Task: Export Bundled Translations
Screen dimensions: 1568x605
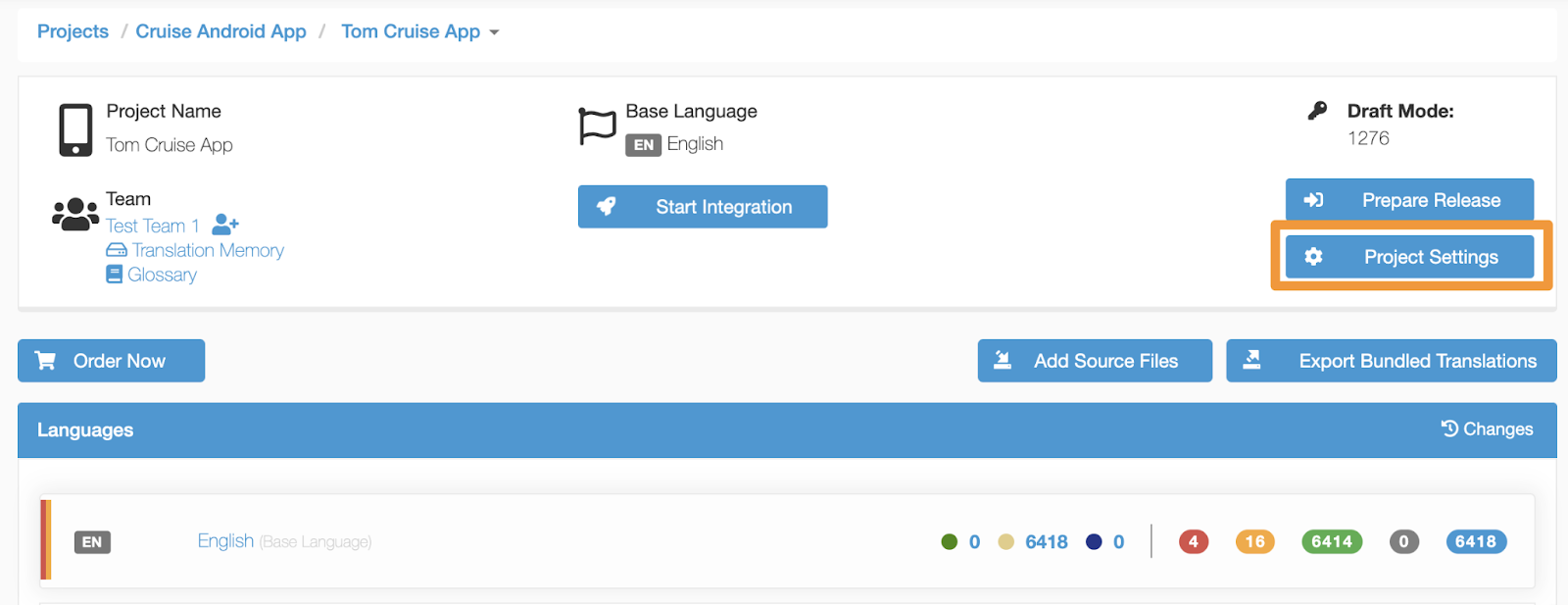Action: coord(1391,361)
